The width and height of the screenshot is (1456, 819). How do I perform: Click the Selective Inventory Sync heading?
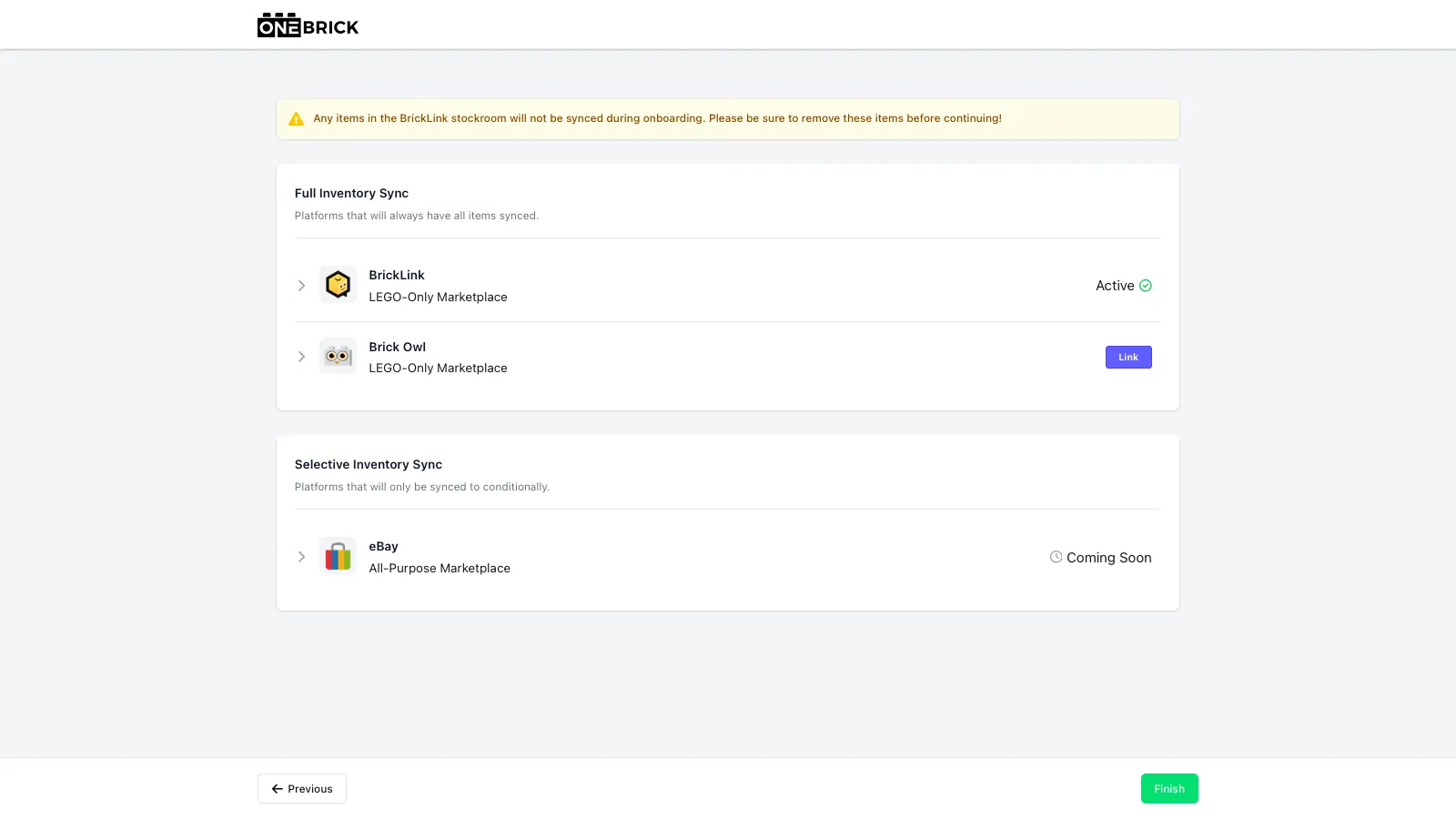click(x=369, y=464)
